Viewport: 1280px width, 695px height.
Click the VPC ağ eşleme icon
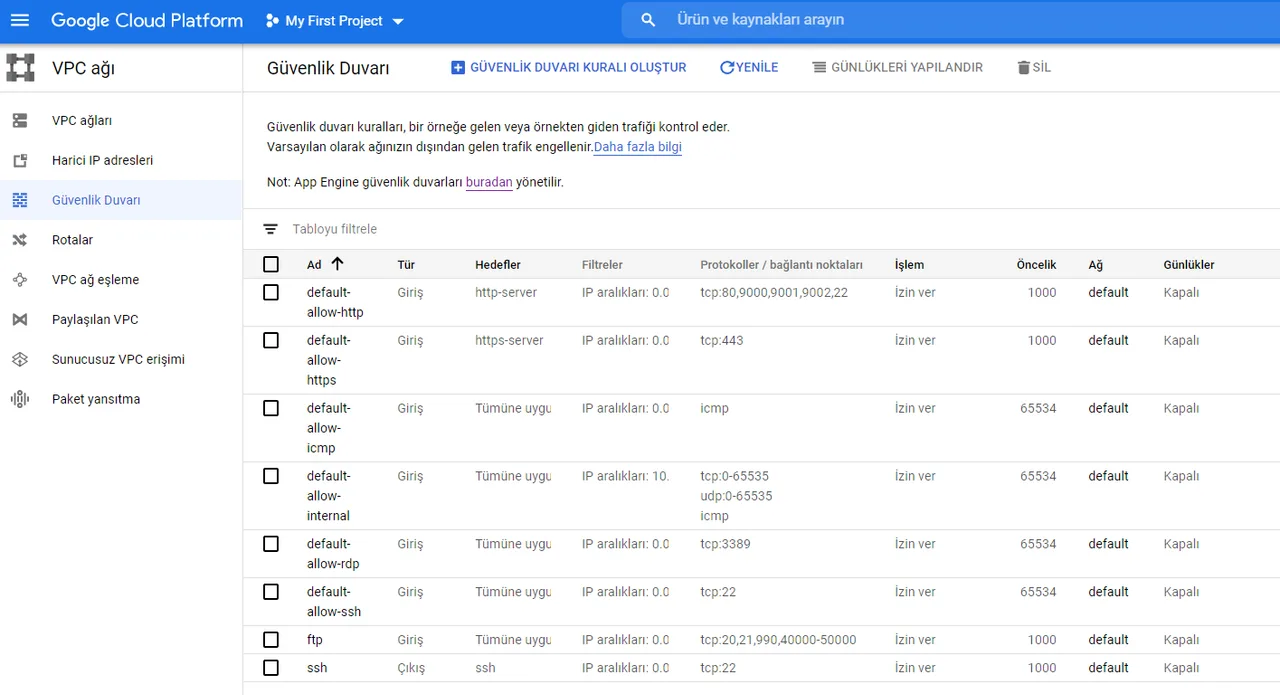pos(20,280)
